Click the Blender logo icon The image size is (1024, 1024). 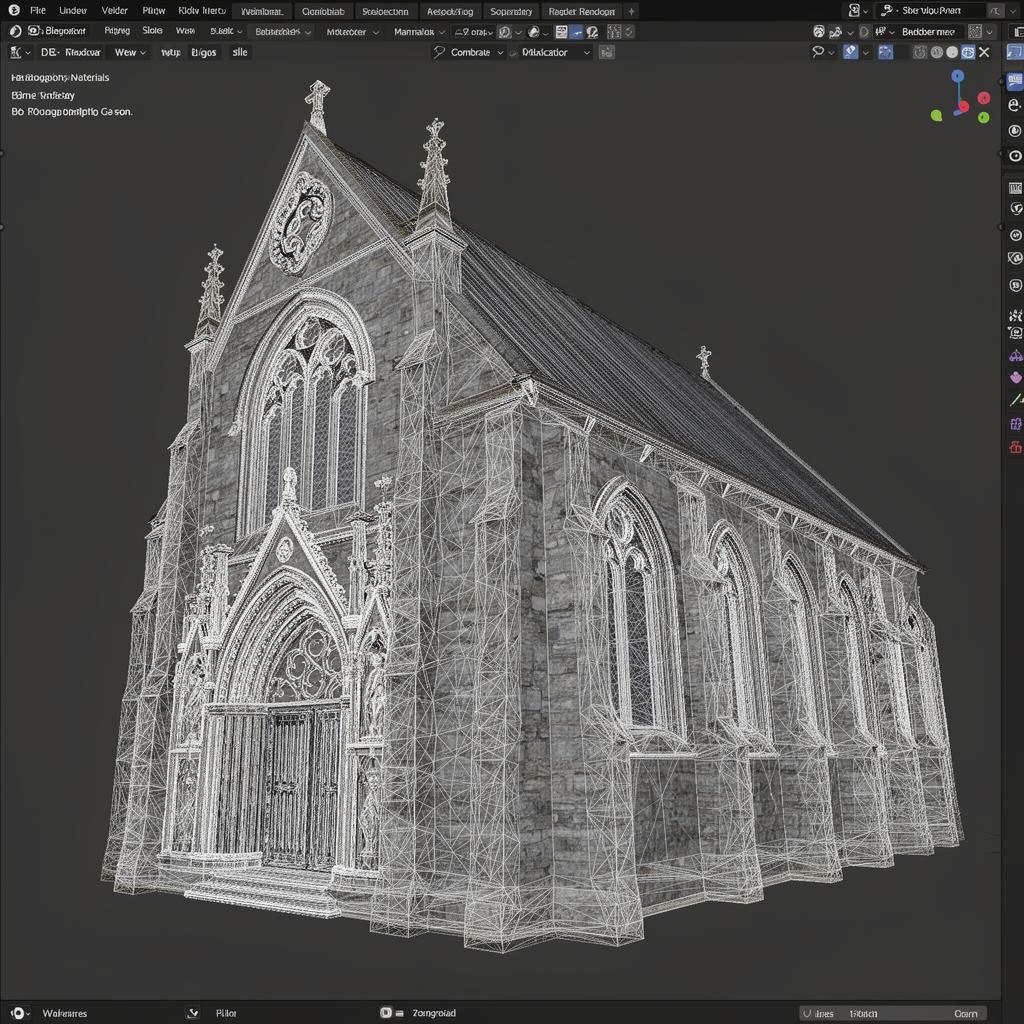[x=14, y=10]
